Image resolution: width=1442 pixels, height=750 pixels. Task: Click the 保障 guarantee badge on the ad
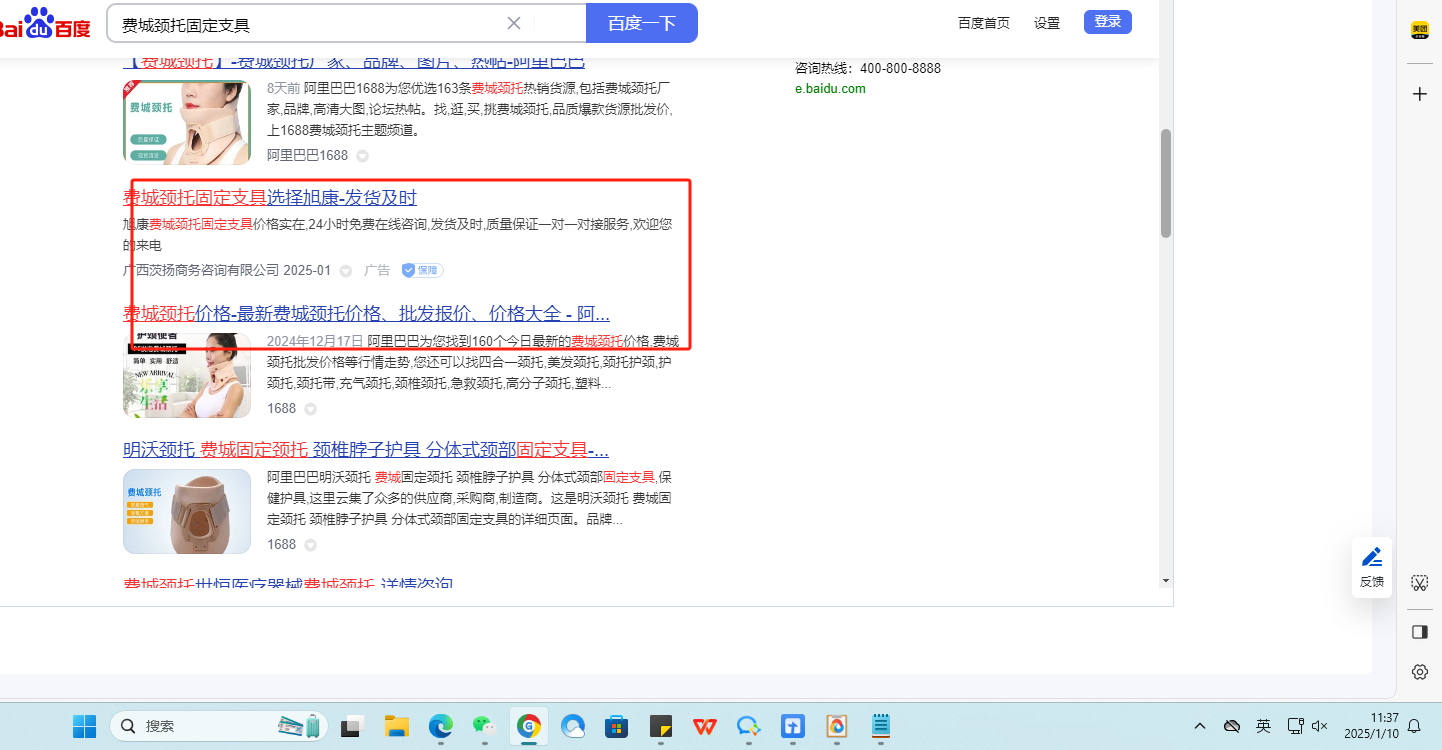422,270
